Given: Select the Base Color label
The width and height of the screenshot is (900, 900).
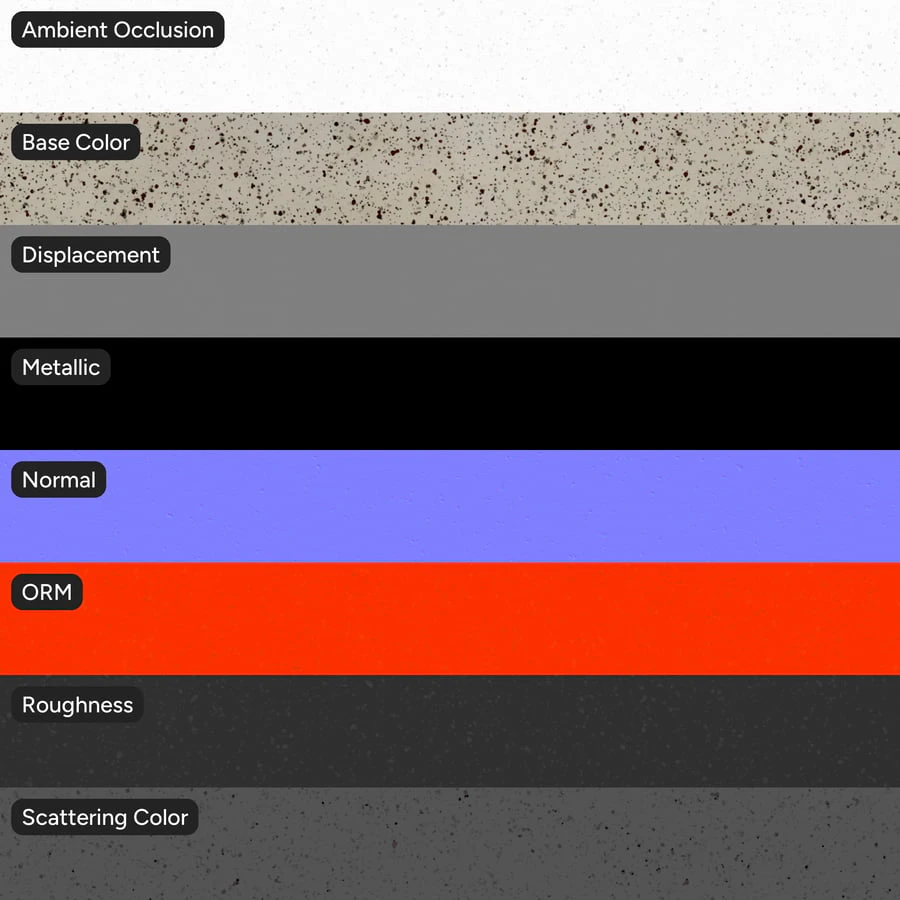Looking at the screenshot, I should click(x=76, y=142).
